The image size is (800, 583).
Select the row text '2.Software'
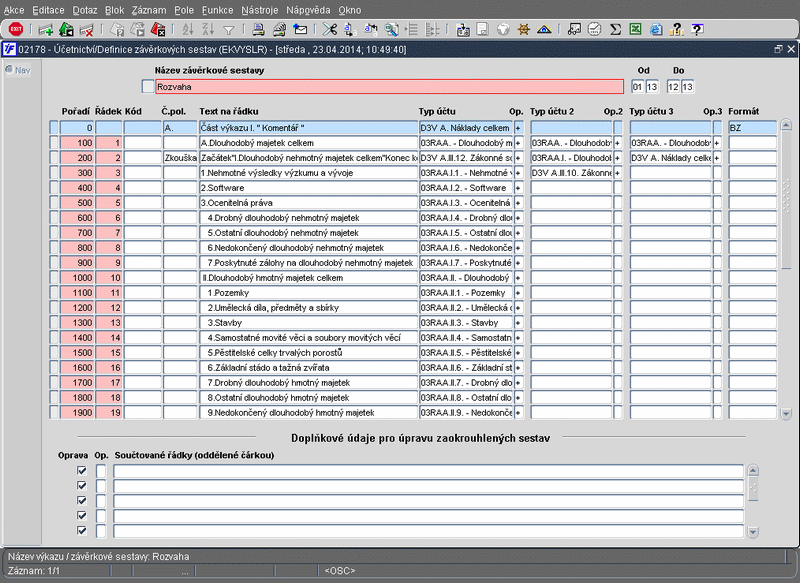(222, 188)
